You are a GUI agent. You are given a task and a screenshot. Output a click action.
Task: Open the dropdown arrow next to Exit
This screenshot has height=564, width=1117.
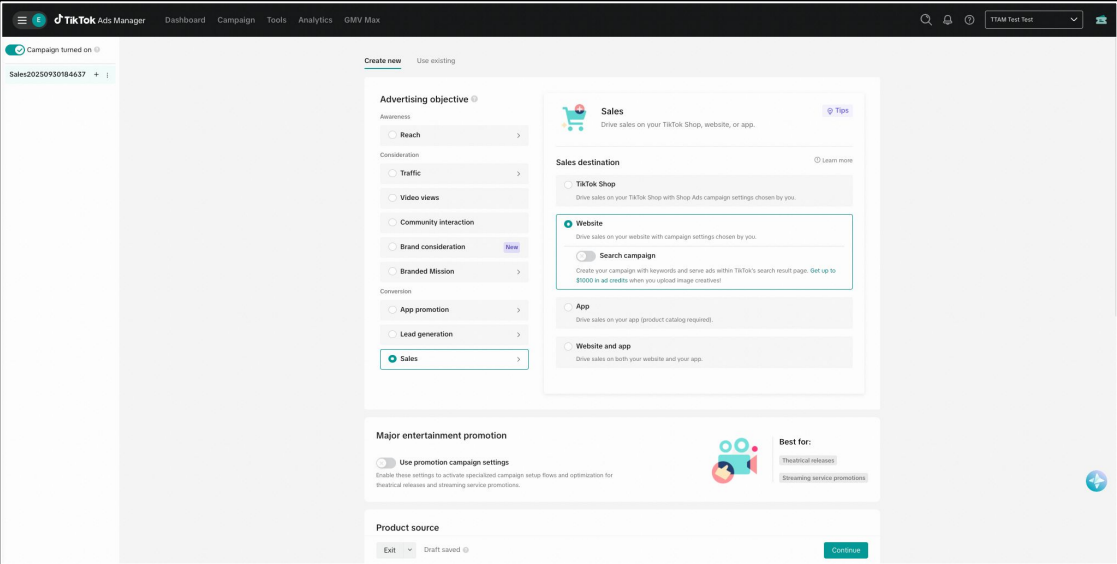pyautogui.click(x=410, y=550)
